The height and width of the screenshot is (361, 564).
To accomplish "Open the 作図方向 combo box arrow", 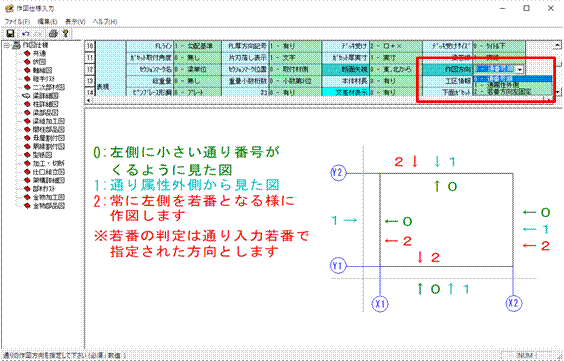I will click(x=519, y=69).
